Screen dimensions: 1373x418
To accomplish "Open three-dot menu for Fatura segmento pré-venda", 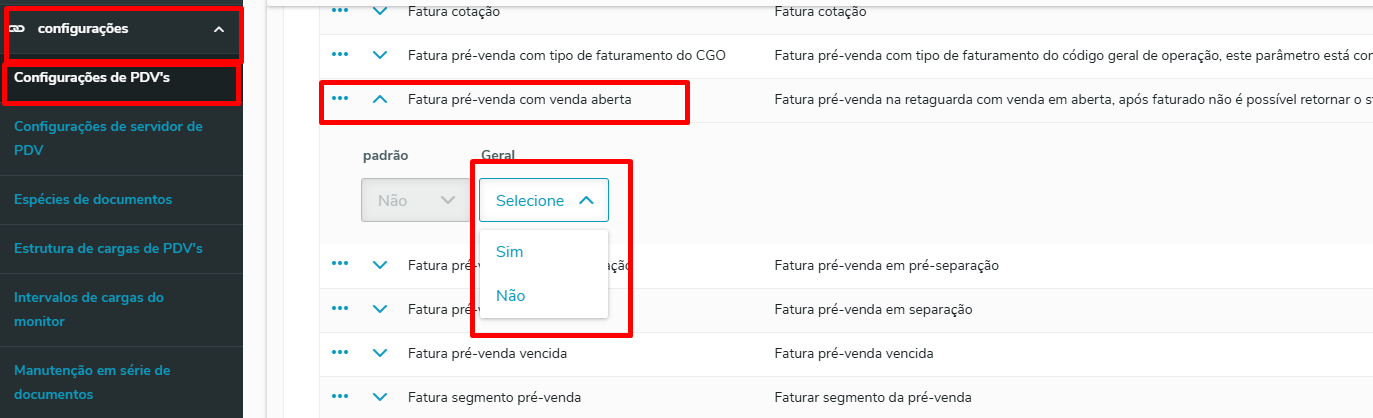I will click(339, 396).
